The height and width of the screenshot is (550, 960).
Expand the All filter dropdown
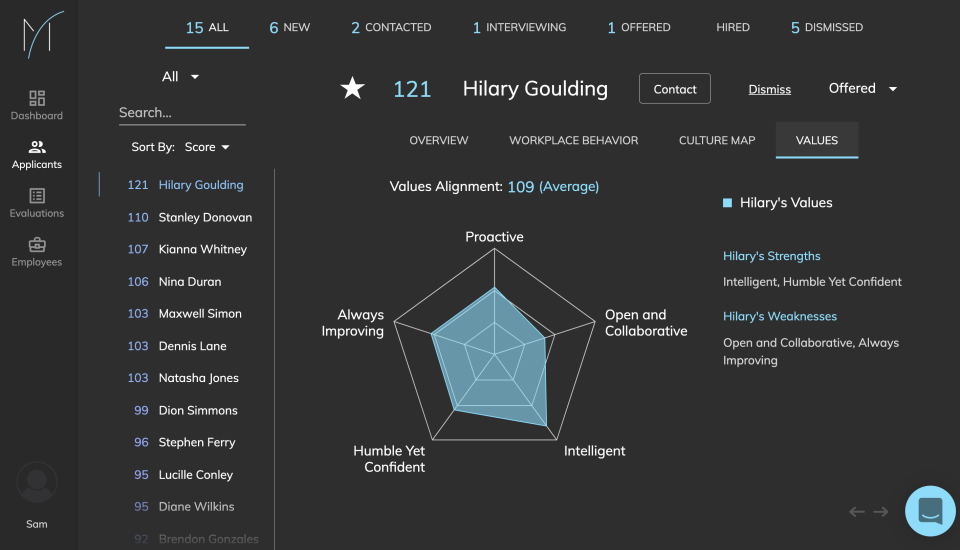pos(181,77)
